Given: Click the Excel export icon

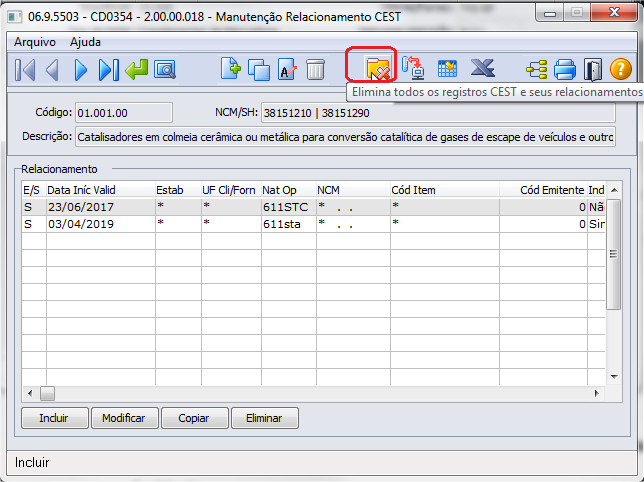Looking at the screenshot, I should (x=483, y=68).
